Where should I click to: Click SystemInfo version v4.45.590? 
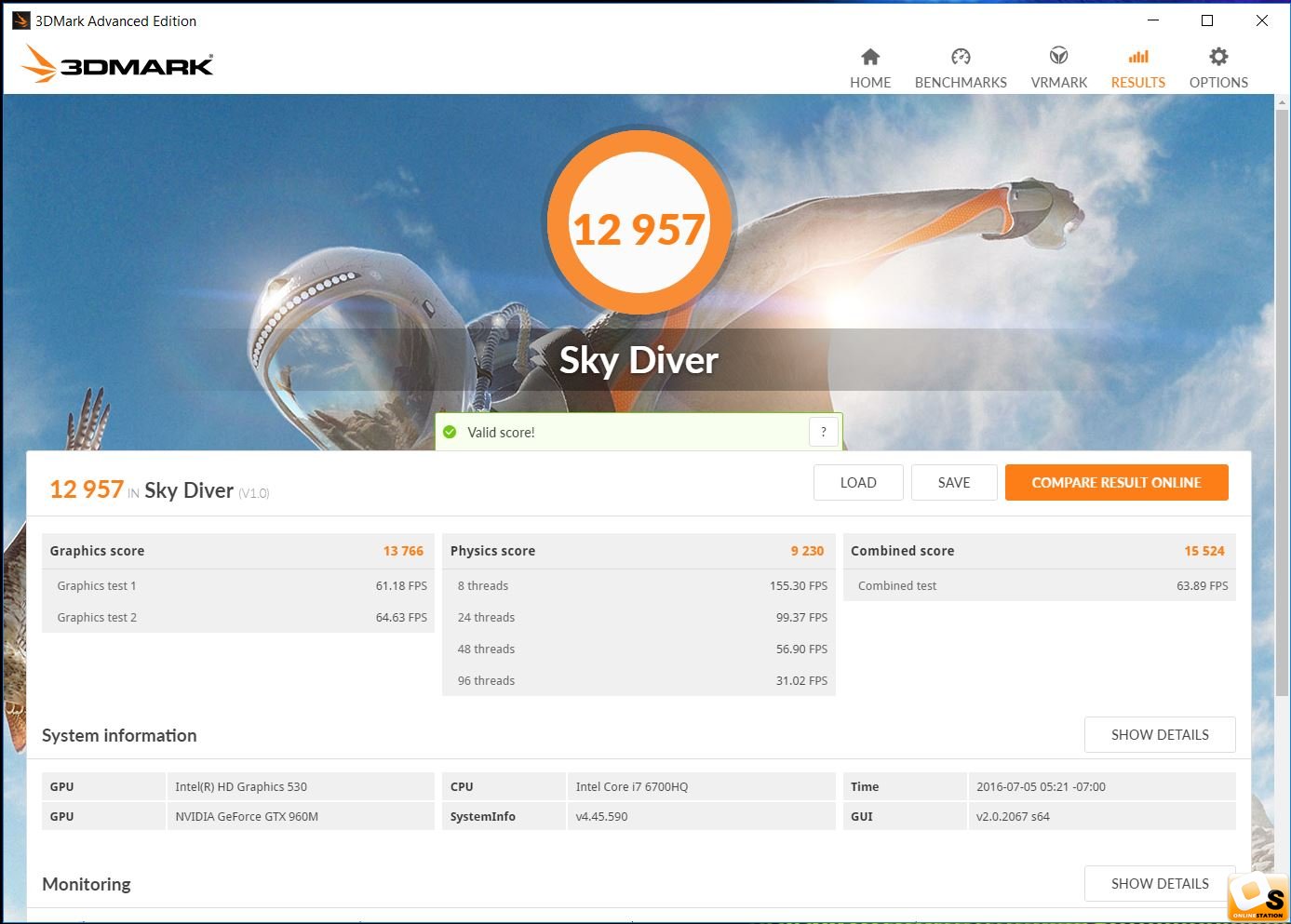coord(601,816)
